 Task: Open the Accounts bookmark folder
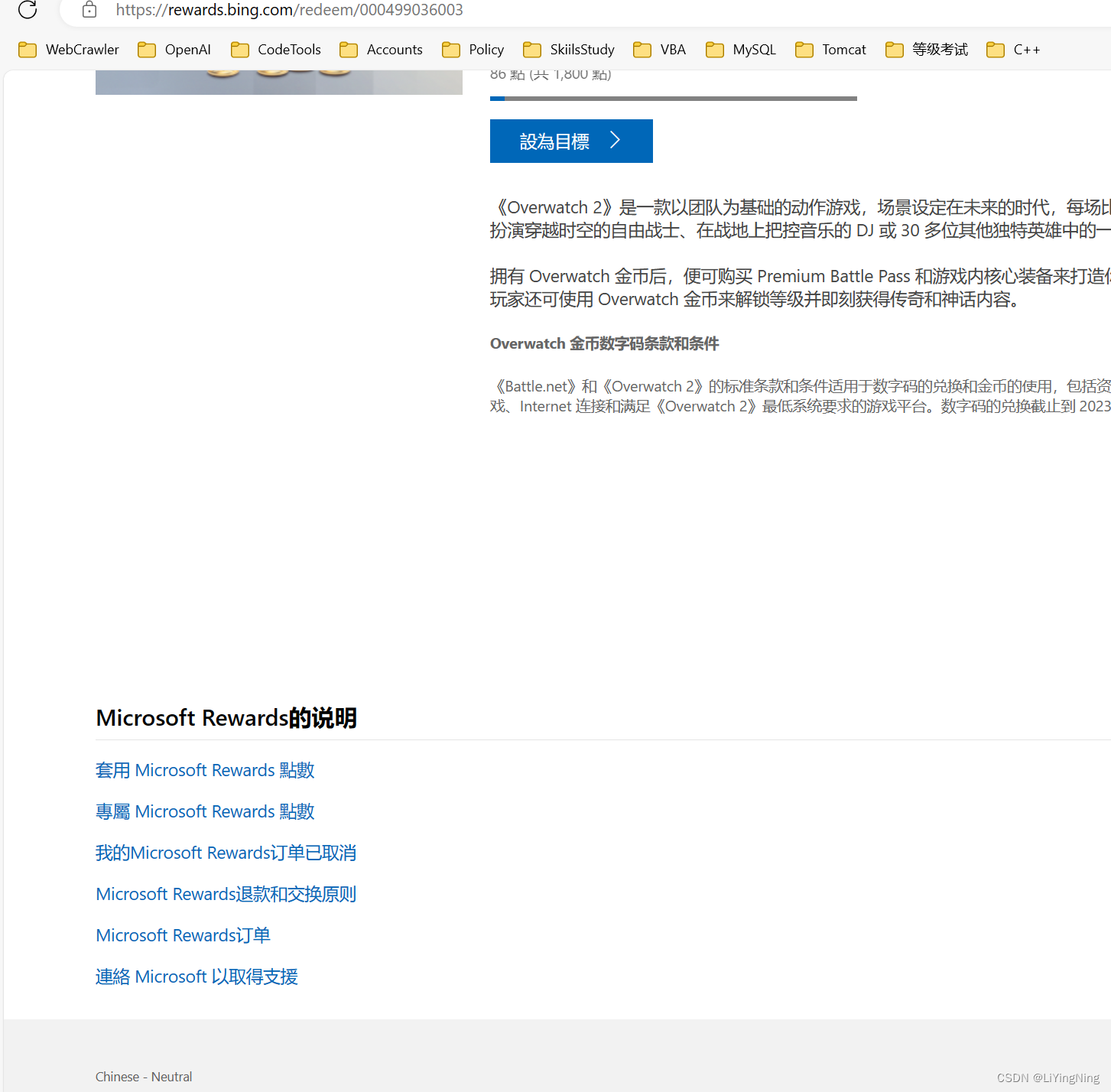pyautogui.click(x=381, y=50)
